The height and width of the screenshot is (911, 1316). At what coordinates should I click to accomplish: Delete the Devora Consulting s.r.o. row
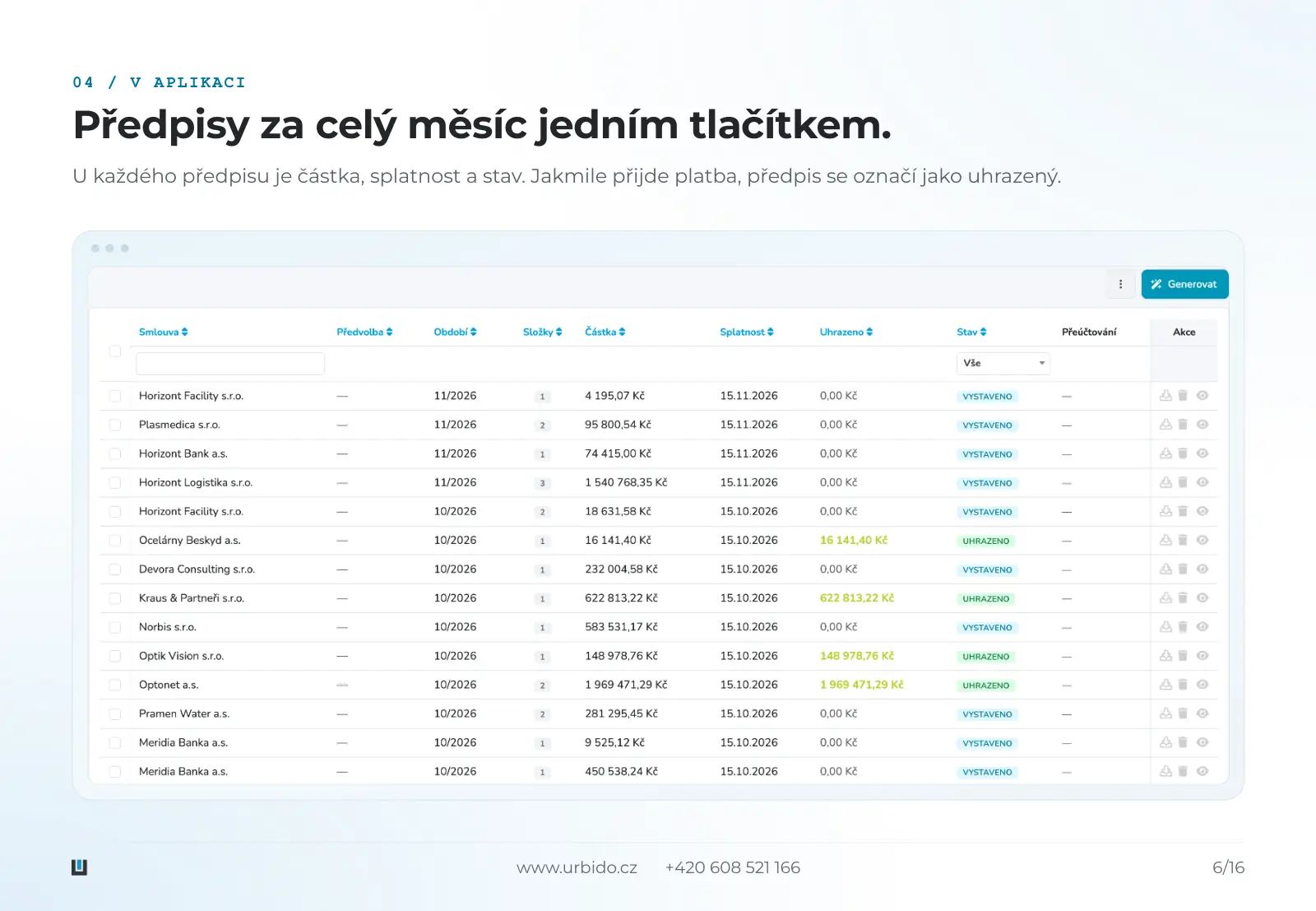pos(1183,569)
